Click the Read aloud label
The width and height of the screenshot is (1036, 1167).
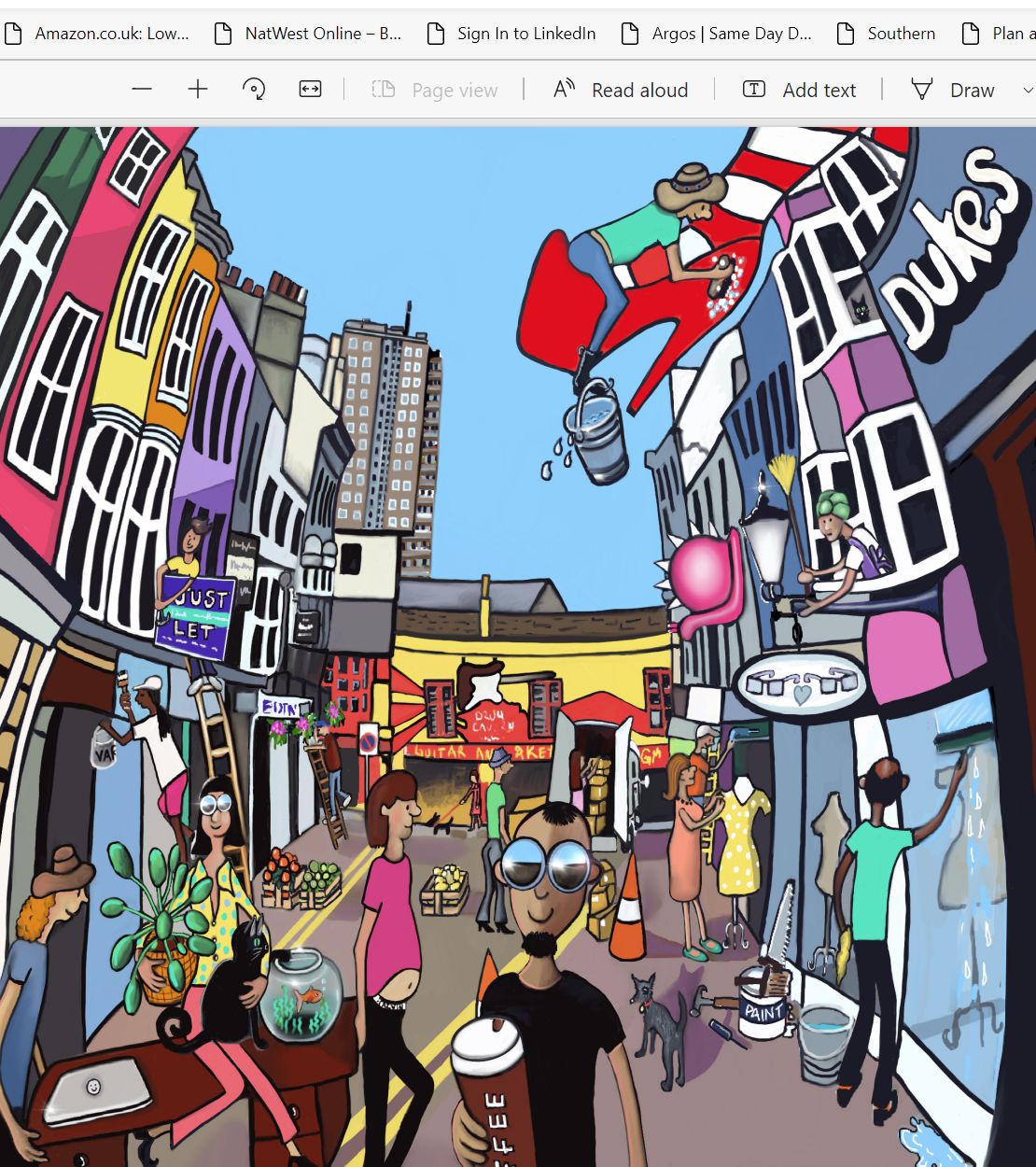(x=639, y=91)
